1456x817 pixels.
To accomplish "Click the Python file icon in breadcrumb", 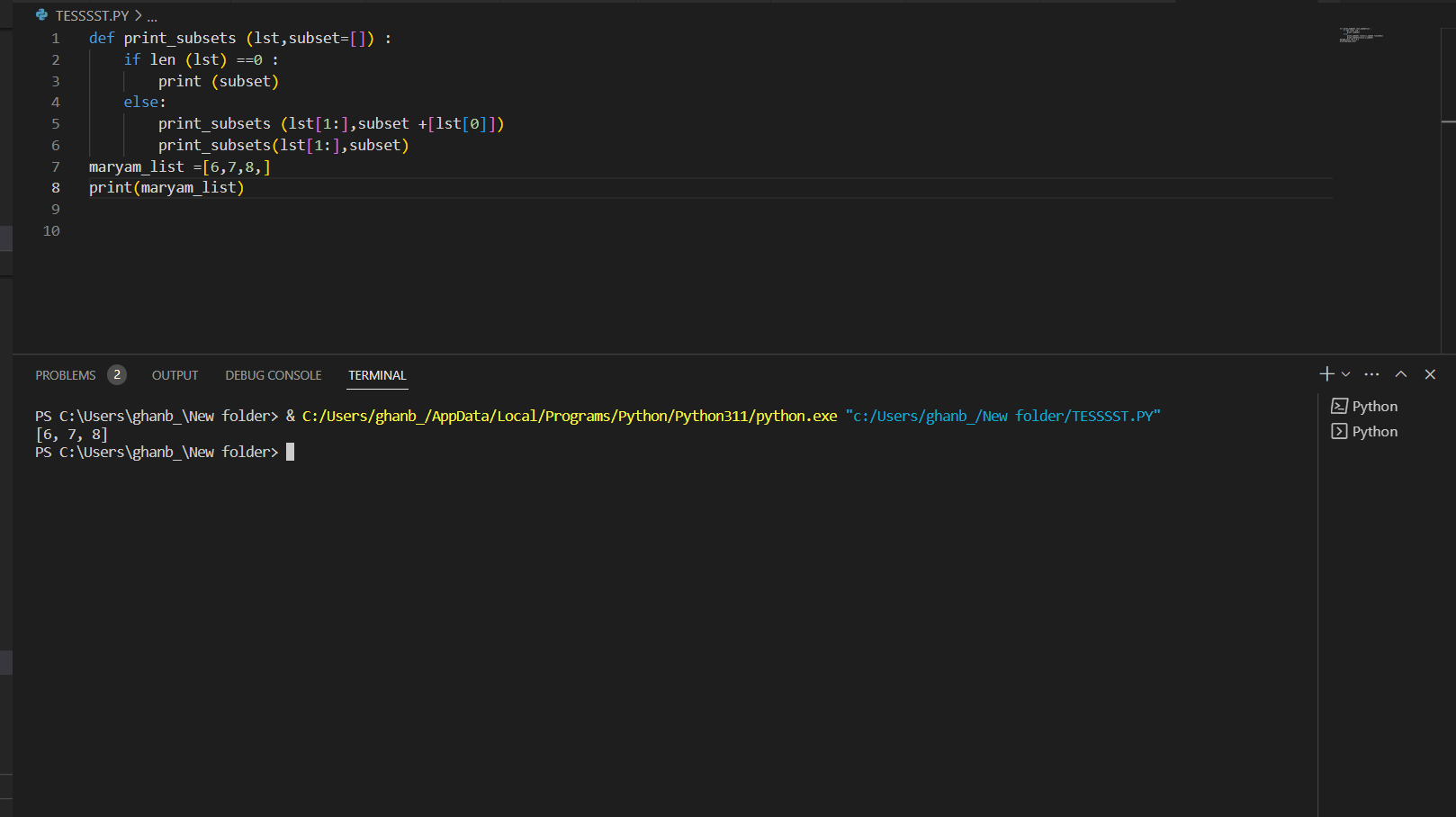I will 41,15.
